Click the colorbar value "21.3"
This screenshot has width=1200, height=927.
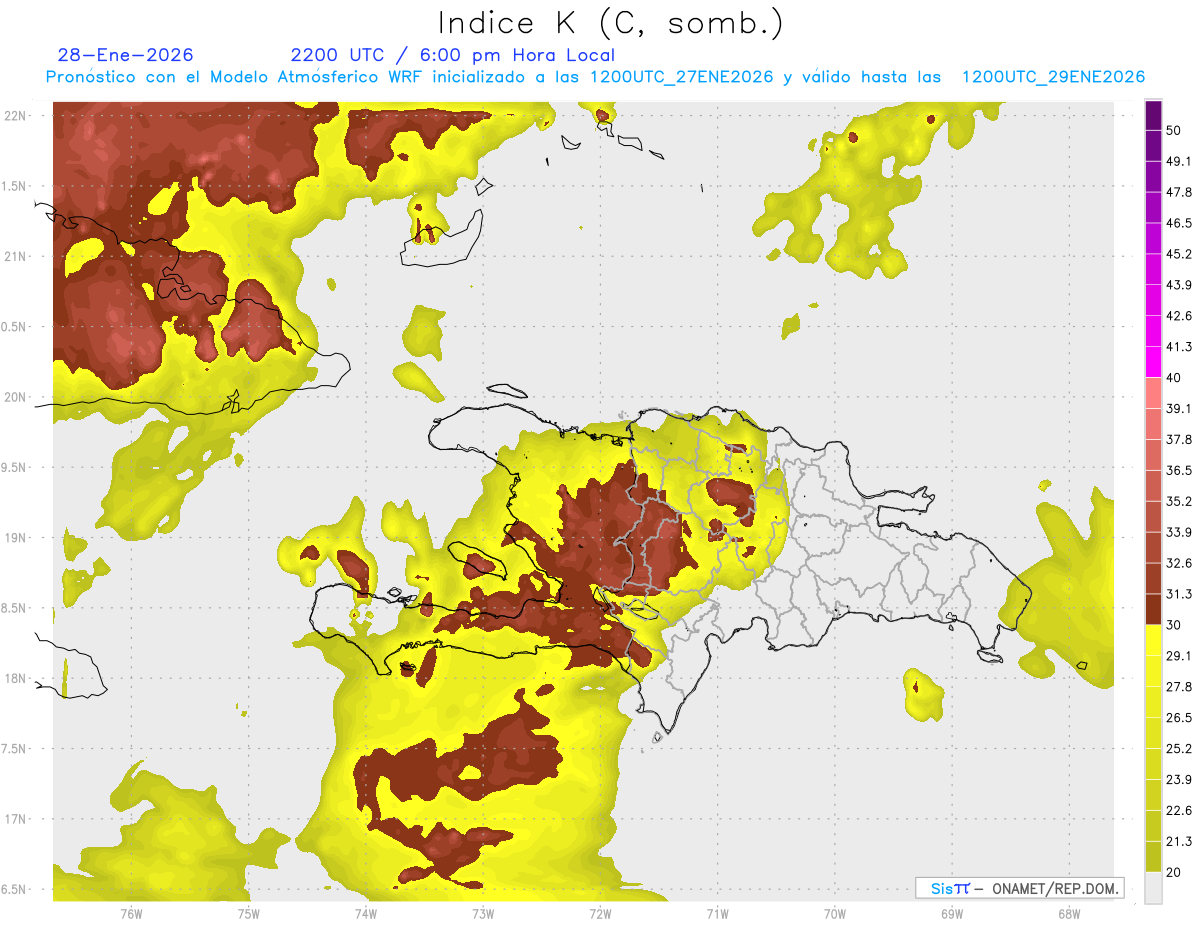[1180, 841]
